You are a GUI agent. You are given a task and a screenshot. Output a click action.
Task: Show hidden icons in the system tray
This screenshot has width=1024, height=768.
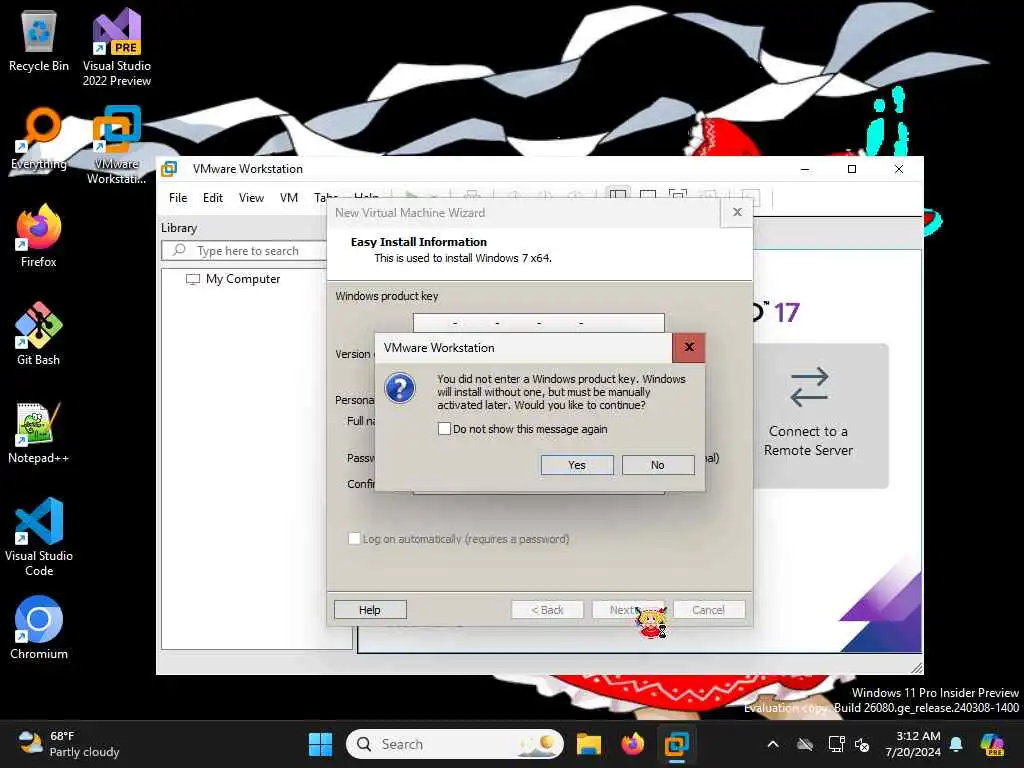tap(773, 744)
